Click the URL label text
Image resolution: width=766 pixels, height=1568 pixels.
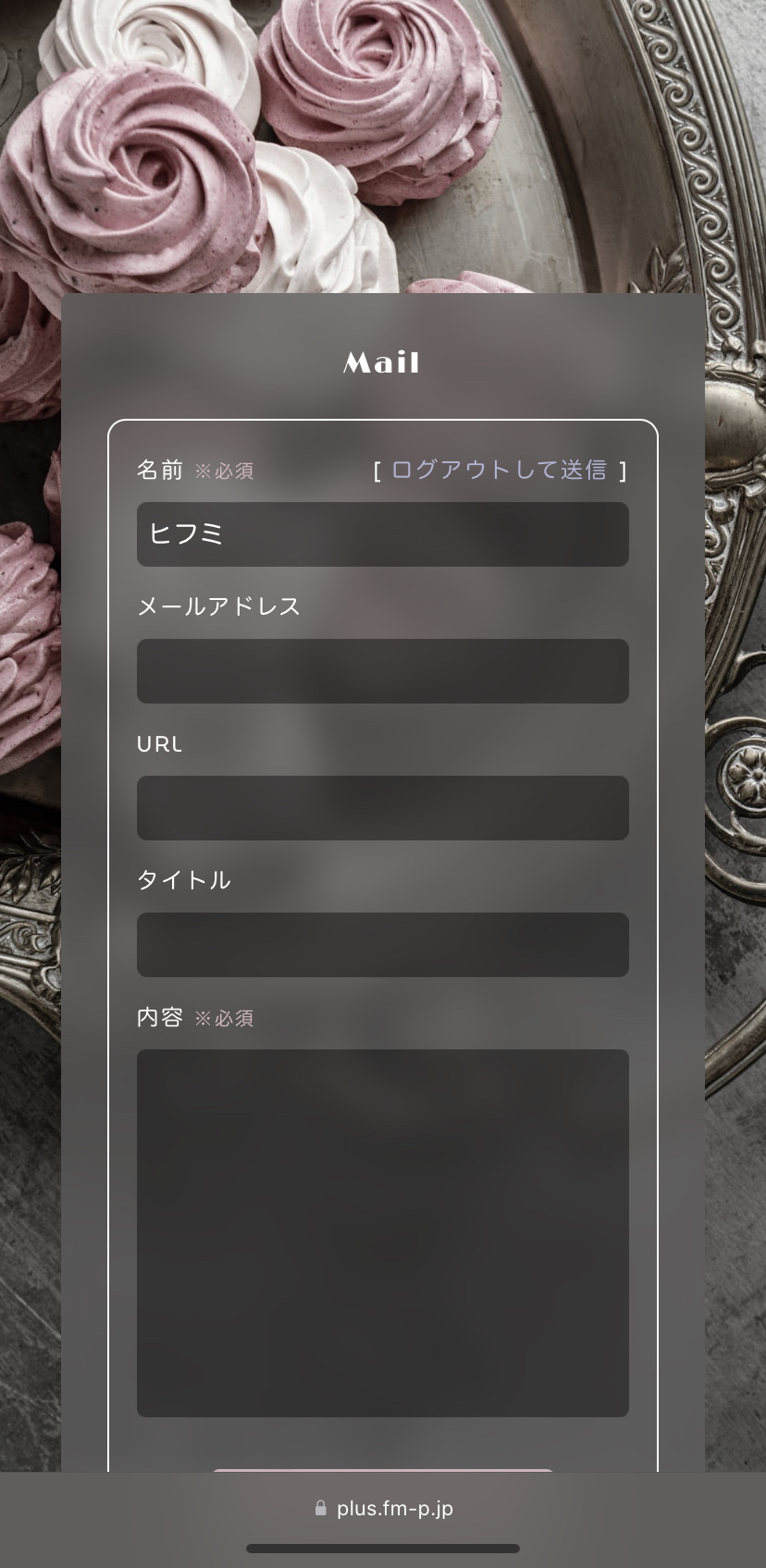click(x=159, y=743)
